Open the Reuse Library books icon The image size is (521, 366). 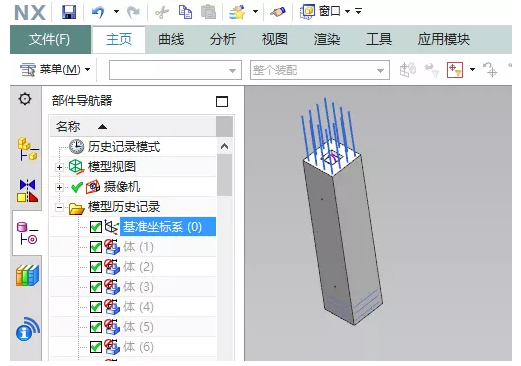27,275
